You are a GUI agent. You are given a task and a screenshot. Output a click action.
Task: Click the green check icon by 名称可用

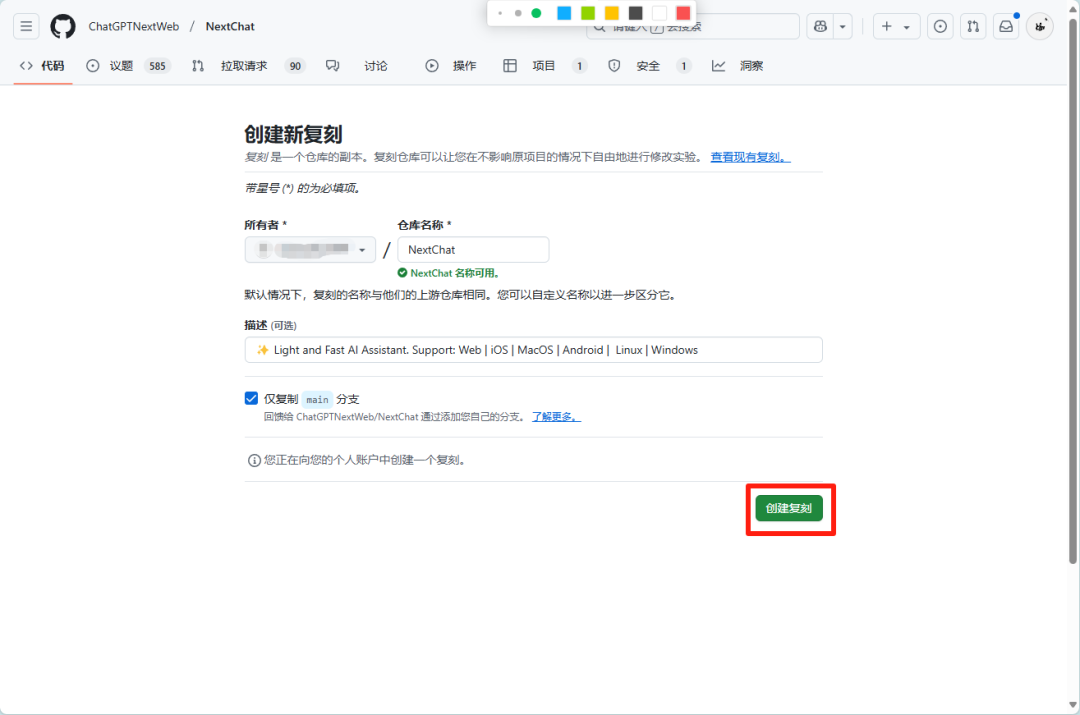(x=402, y=273)
